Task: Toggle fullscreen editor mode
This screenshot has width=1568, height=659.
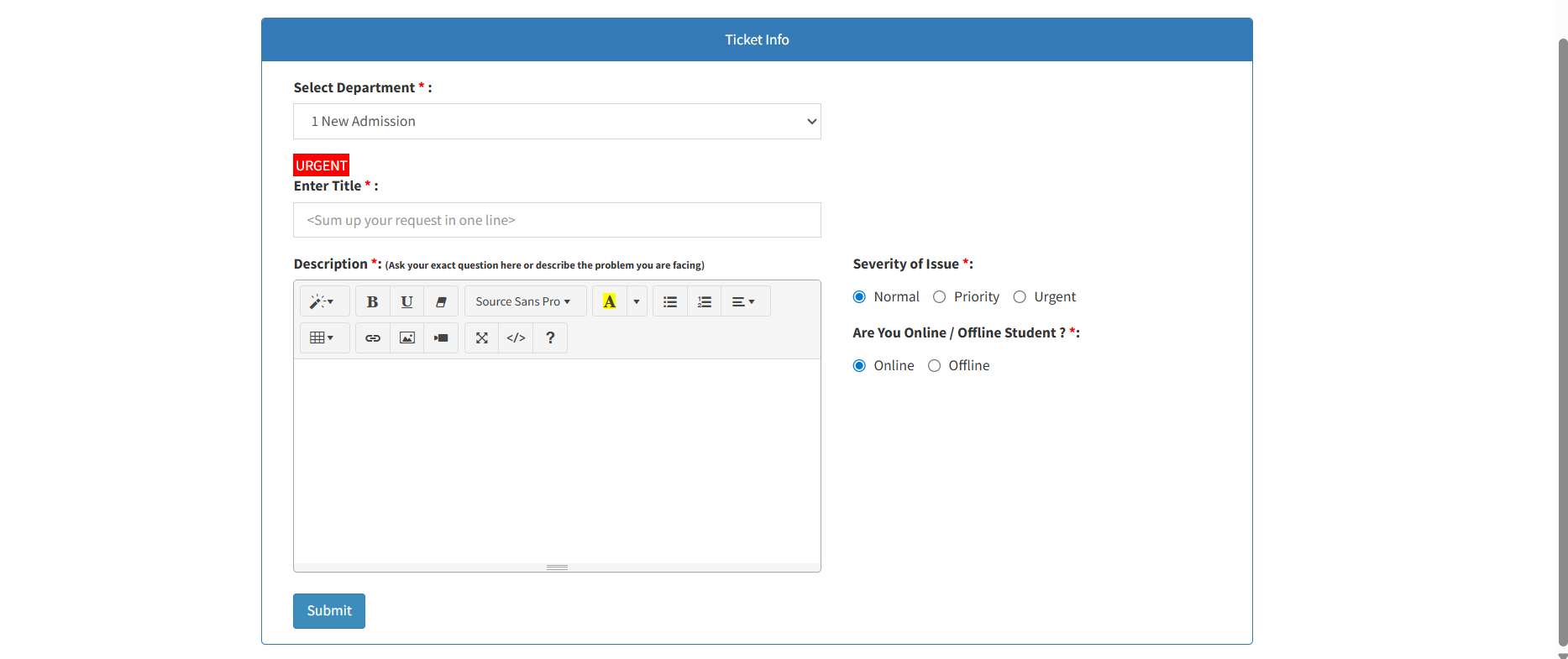Action: coord(482,337)
